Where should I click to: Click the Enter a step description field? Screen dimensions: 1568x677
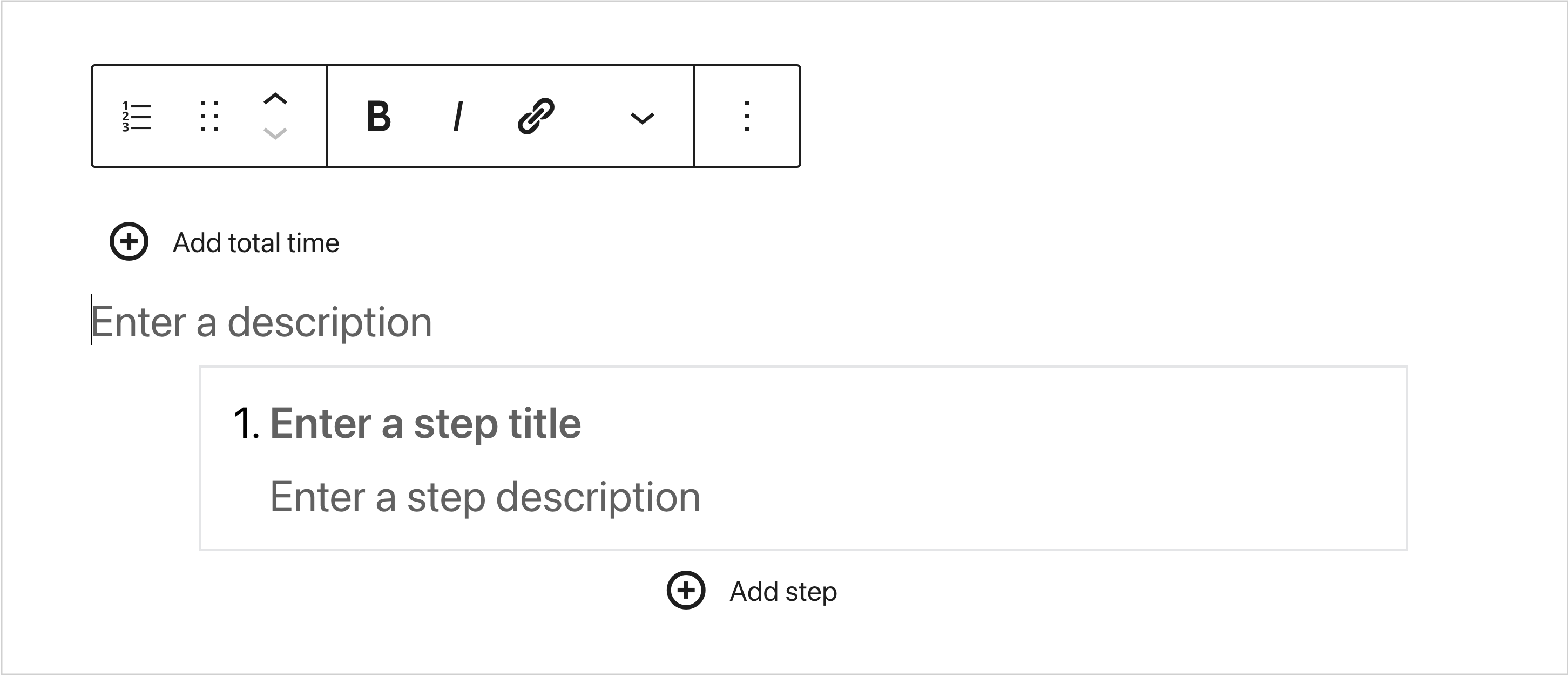[x=484, y=497]
